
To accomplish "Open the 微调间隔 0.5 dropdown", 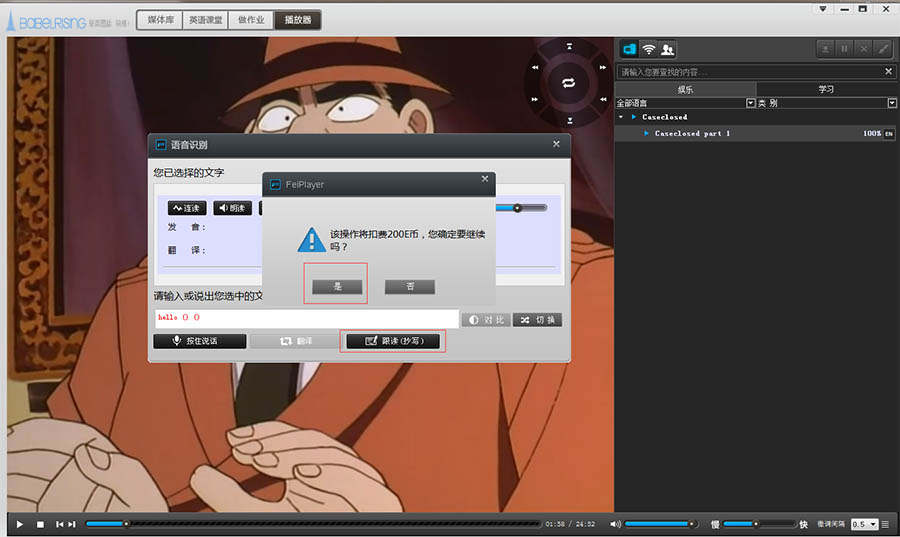I will pyautogui.click(x=864, y=524).
